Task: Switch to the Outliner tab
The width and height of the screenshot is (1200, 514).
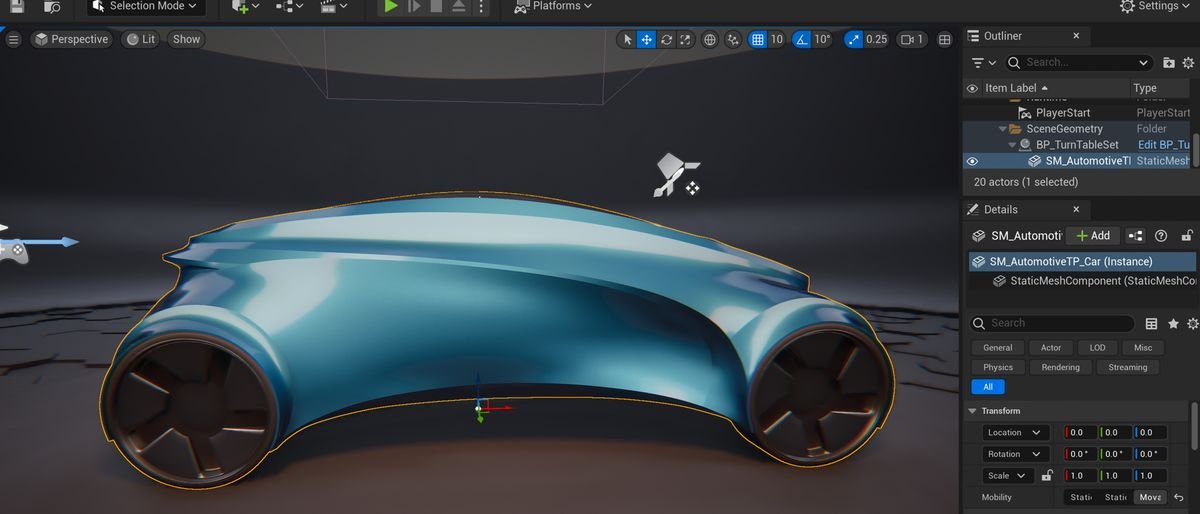Action: [x=1003, y=36]
